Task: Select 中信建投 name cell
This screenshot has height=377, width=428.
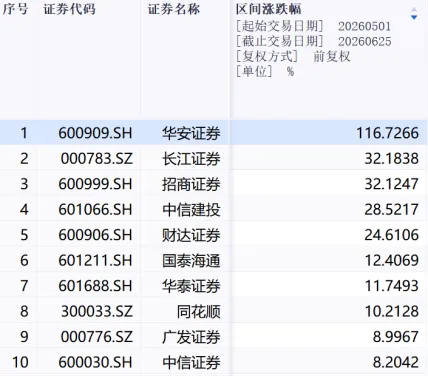Action: click(191, 210)
